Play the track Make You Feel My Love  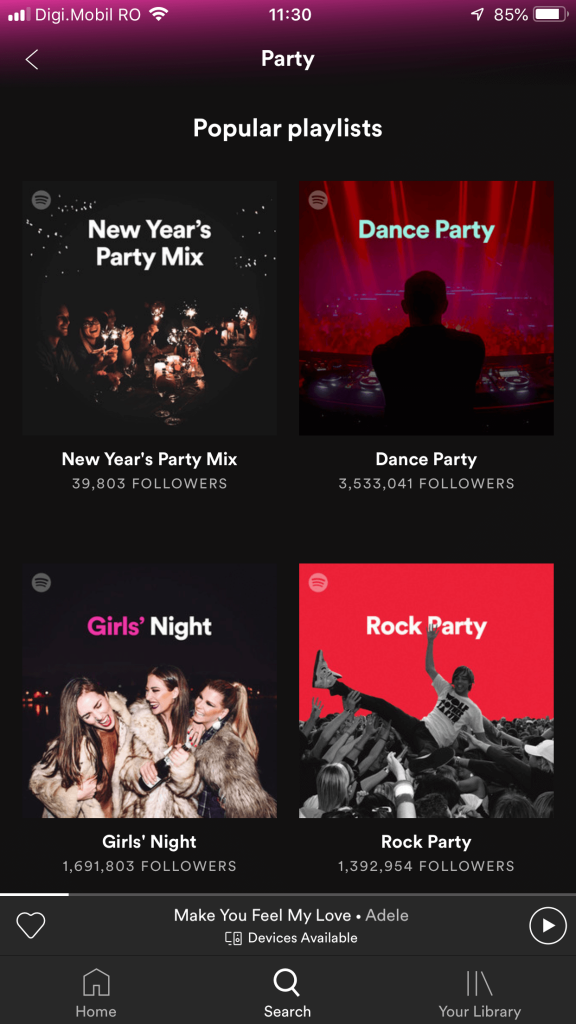tap(548, 925)
